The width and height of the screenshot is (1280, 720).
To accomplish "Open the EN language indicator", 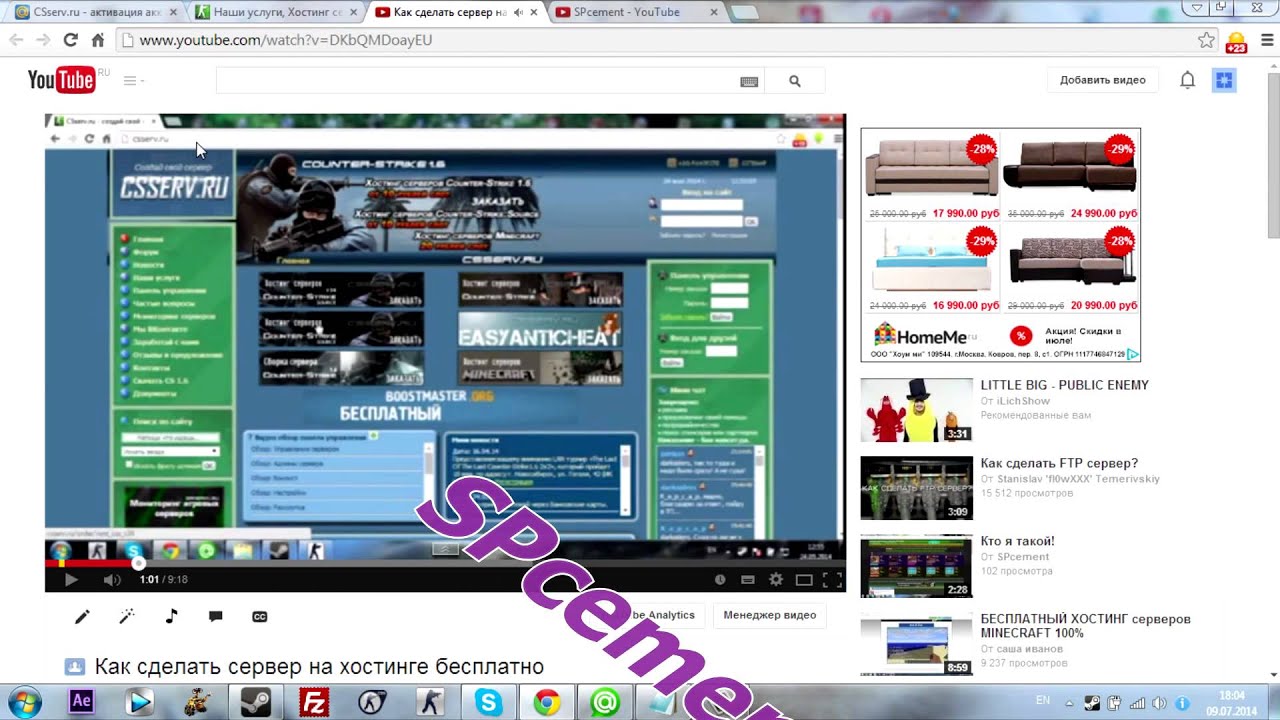I will (x=1042, y=700).
